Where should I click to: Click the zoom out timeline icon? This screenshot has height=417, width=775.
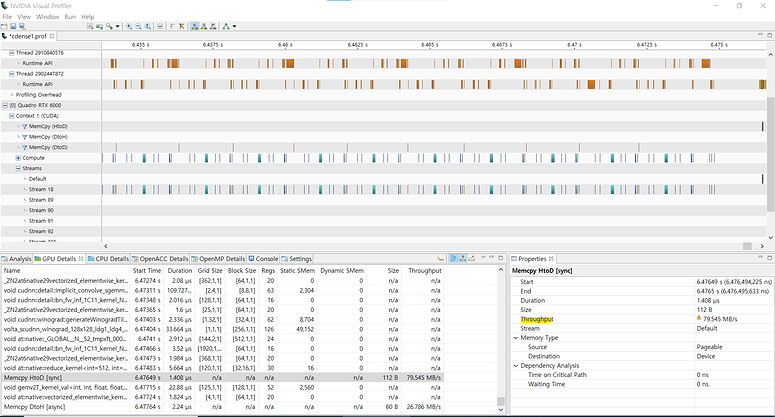pos(139,25)
